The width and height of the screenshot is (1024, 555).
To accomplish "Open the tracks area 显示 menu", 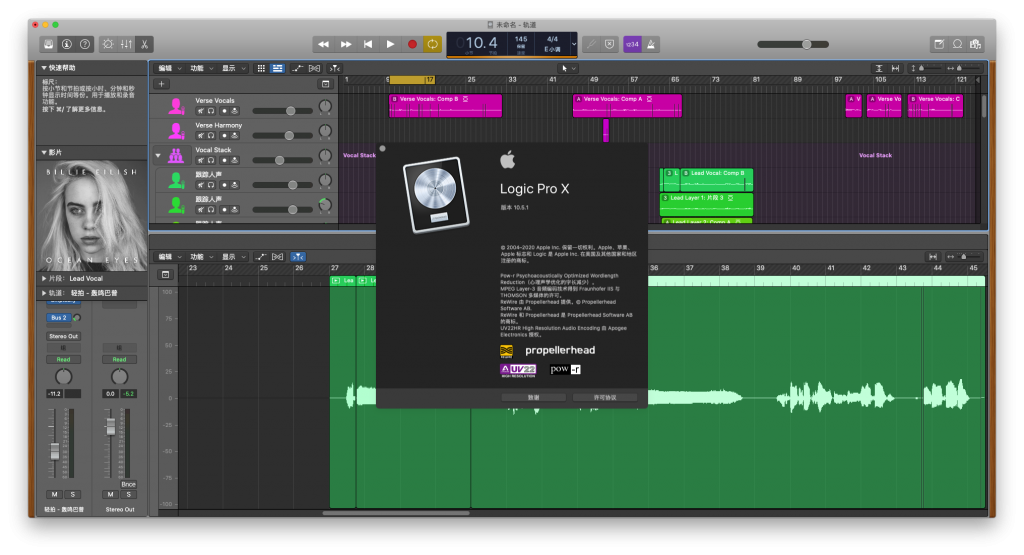I will tap(233, 69).
